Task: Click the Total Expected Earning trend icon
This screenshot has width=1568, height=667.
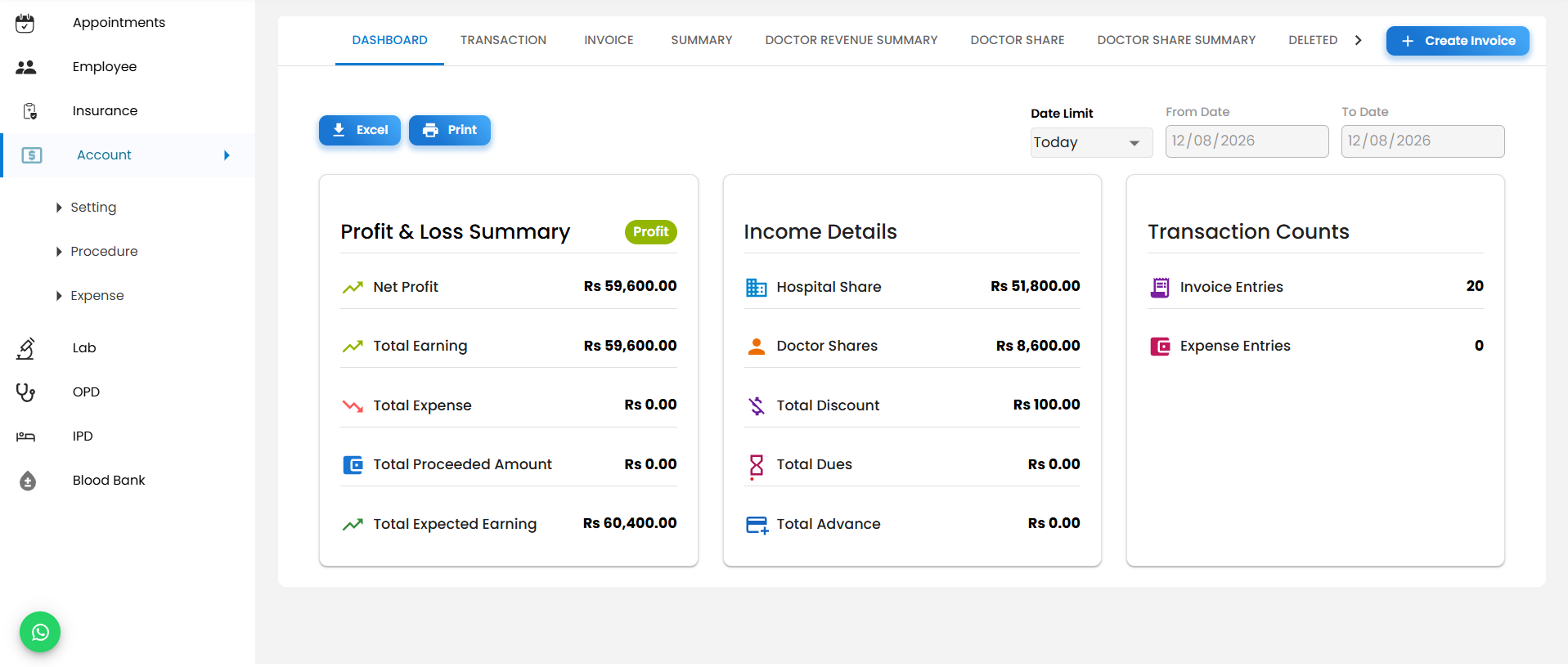Action: point(353,525)
